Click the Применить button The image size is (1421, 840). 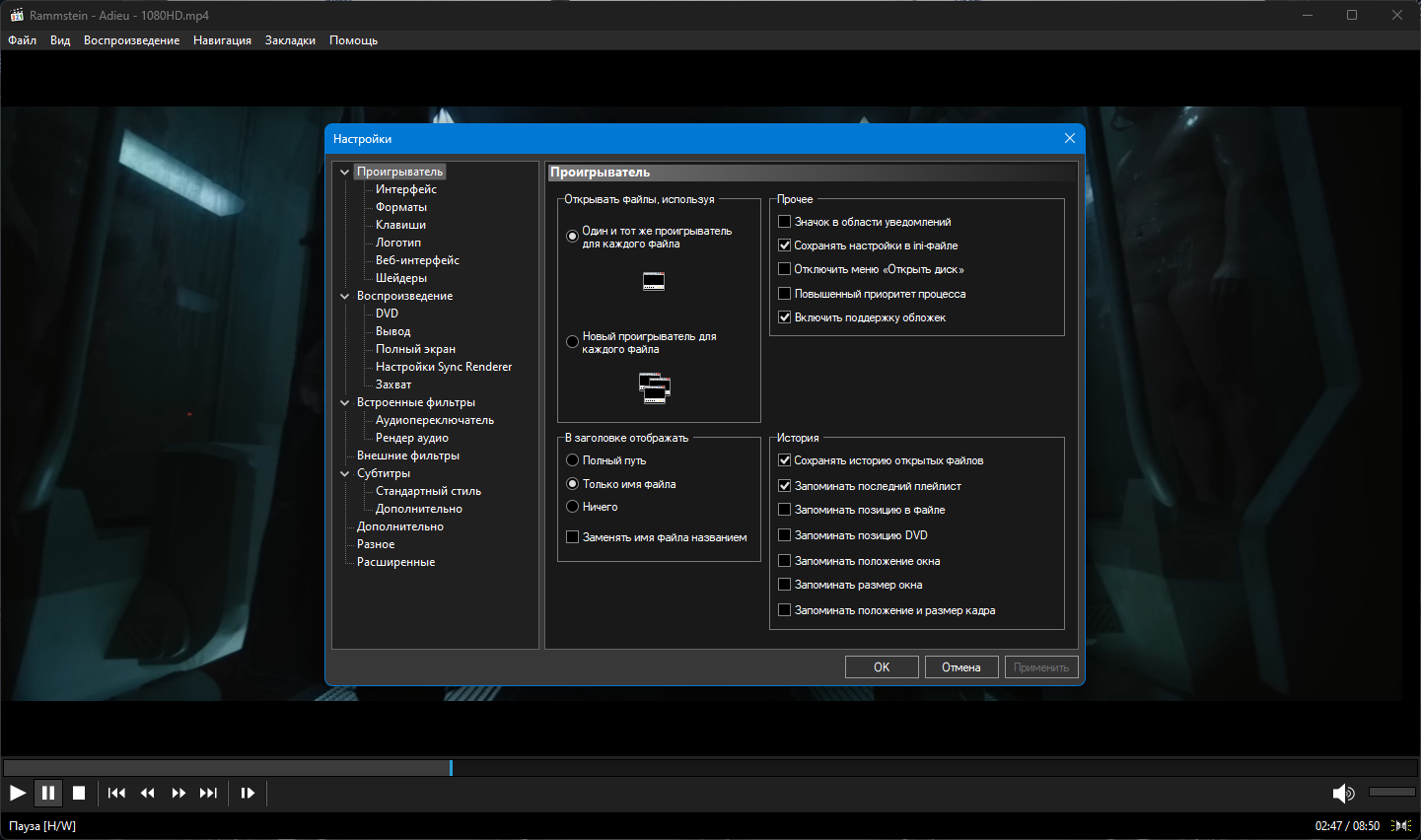click(1041, 667)
